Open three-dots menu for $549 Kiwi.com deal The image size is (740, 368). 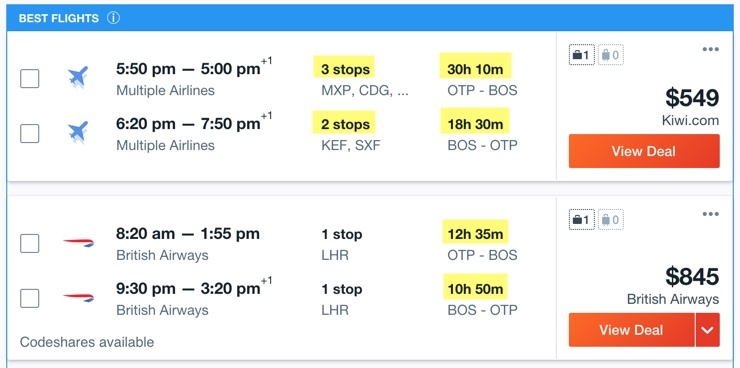click(x=710, y=50)
